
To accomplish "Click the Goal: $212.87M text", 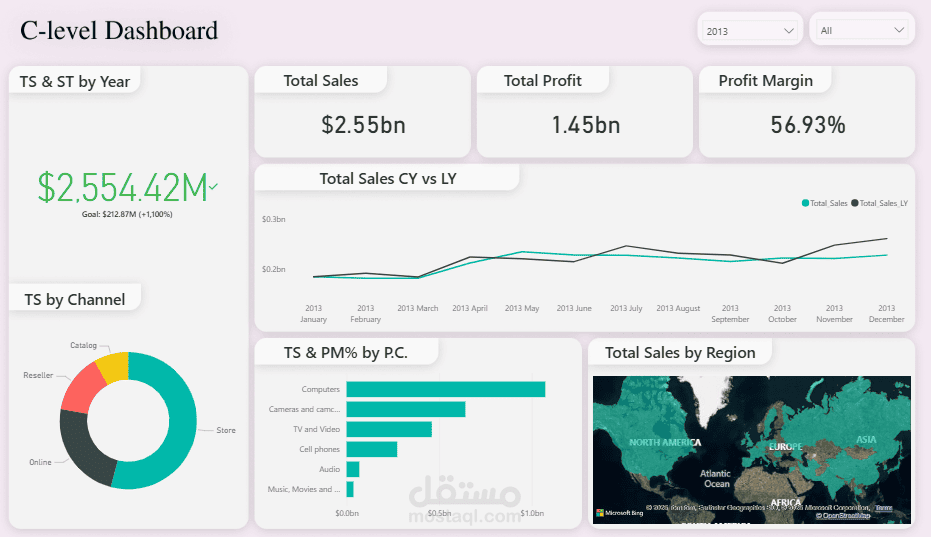I will point(127,214).
